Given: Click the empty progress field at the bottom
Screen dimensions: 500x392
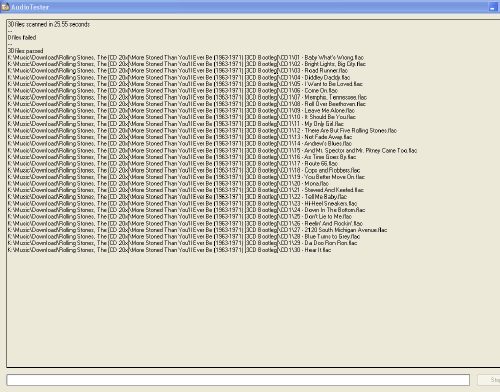Looking at the screenshot, I should coord(238,380).
